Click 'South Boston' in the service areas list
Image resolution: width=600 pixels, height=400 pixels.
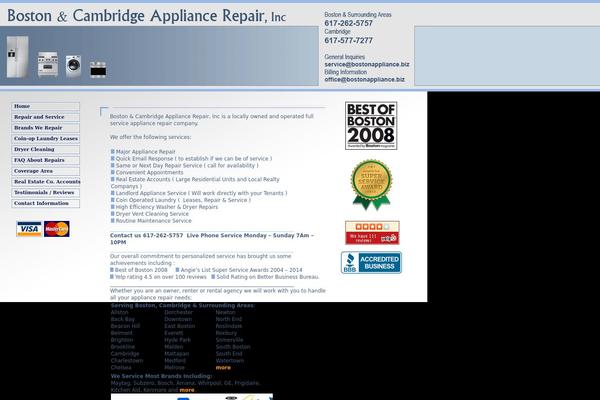point(233,347)
